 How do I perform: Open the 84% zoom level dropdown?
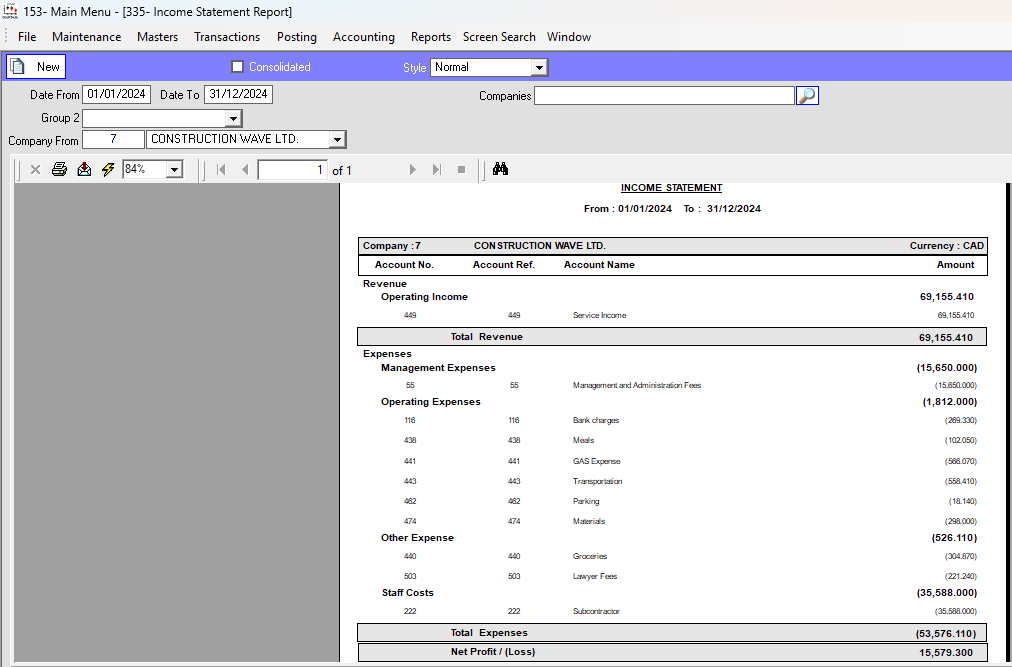click(x=174, y=170)
